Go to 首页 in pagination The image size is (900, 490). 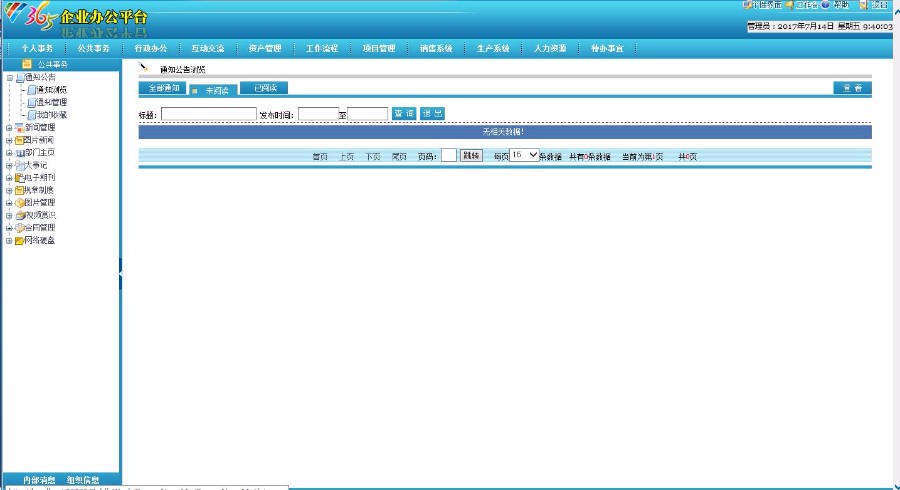point(320,157)
